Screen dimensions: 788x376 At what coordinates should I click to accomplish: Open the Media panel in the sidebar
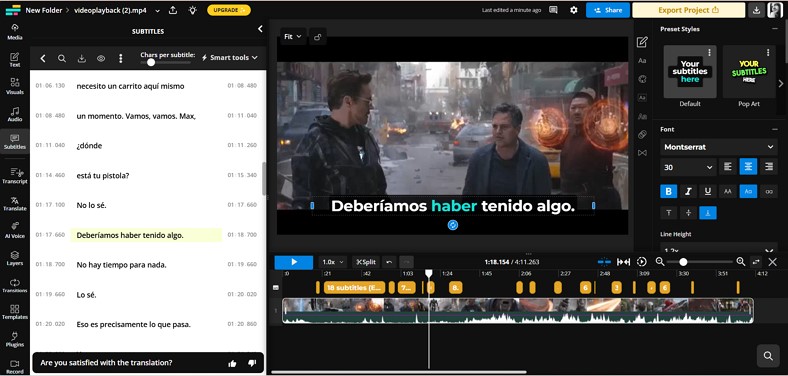15,31
